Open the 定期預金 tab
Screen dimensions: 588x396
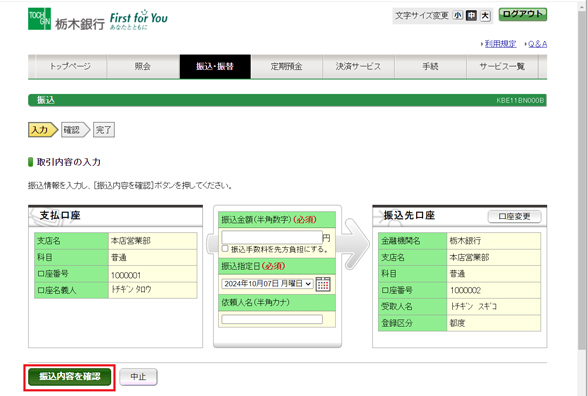(286, 66)
